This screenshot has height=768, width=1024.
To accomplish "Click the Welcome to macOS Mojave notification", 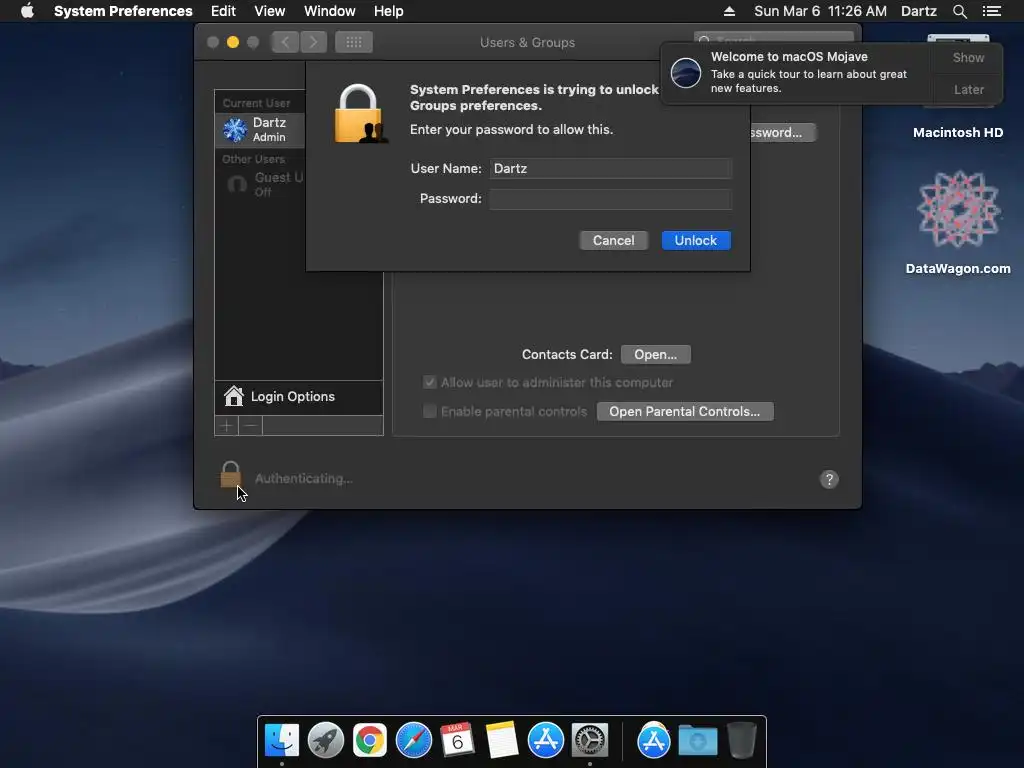I will (797, 72).
